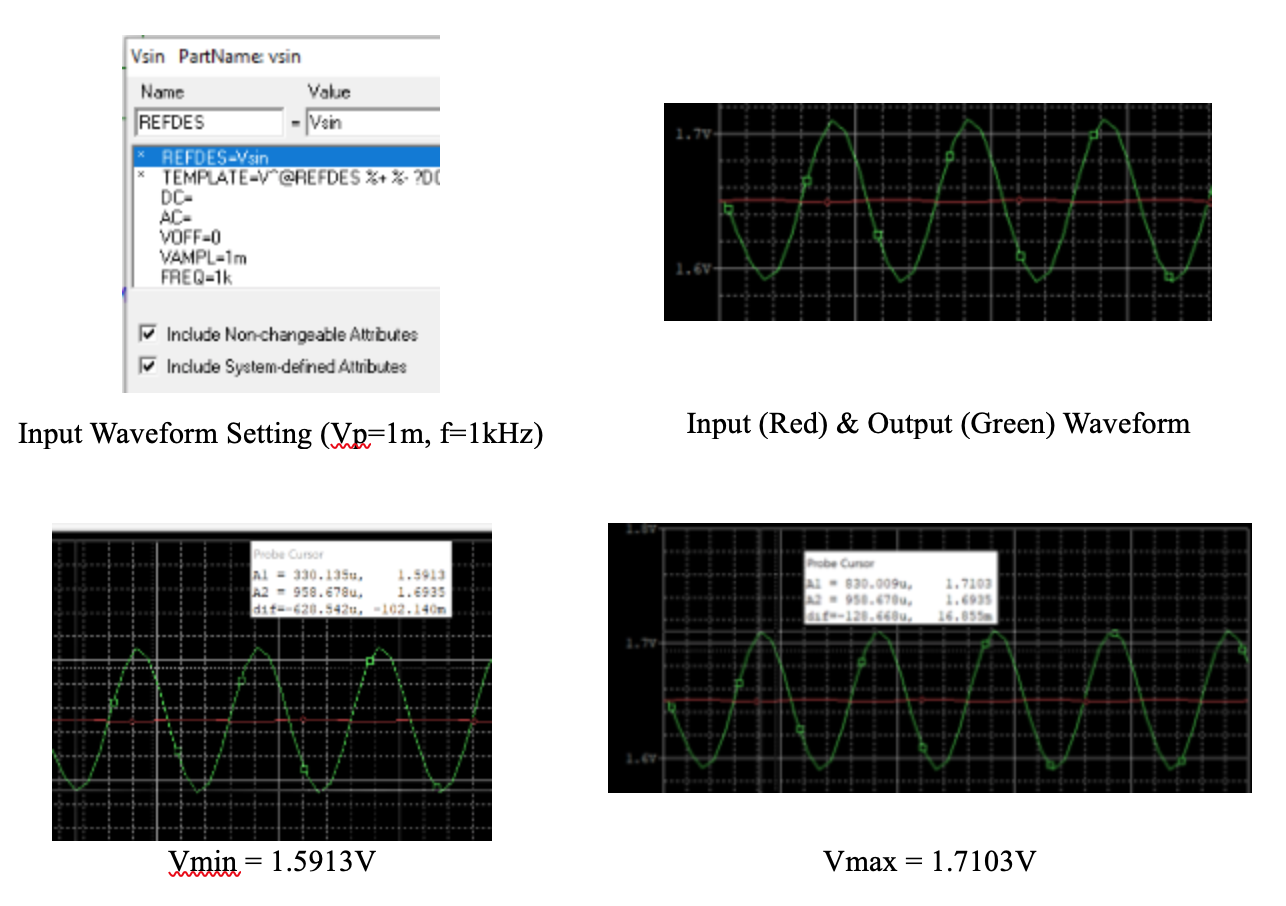Click the Input Waveform Setting caption

pyautogui.click(x=281, y=435)
